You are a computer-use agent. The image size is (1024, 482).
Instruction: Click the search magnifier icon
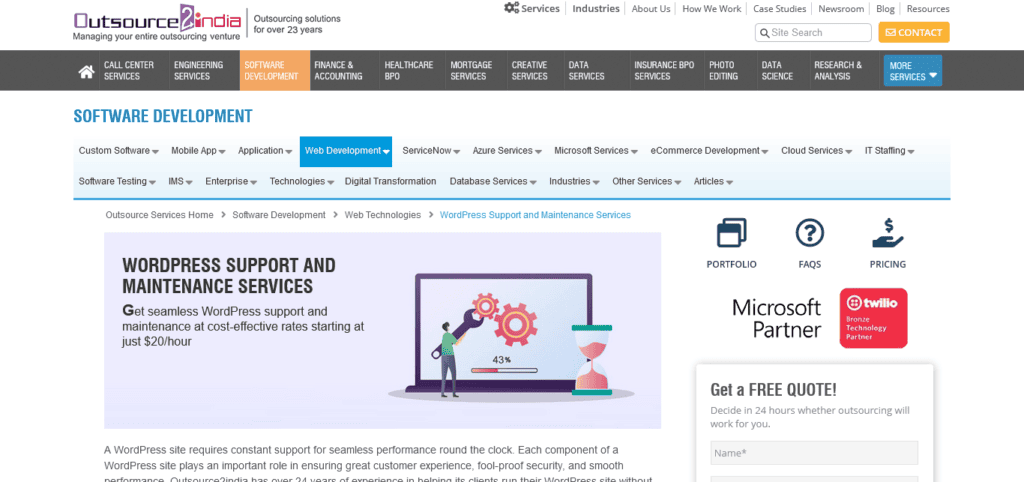[764, 33]
